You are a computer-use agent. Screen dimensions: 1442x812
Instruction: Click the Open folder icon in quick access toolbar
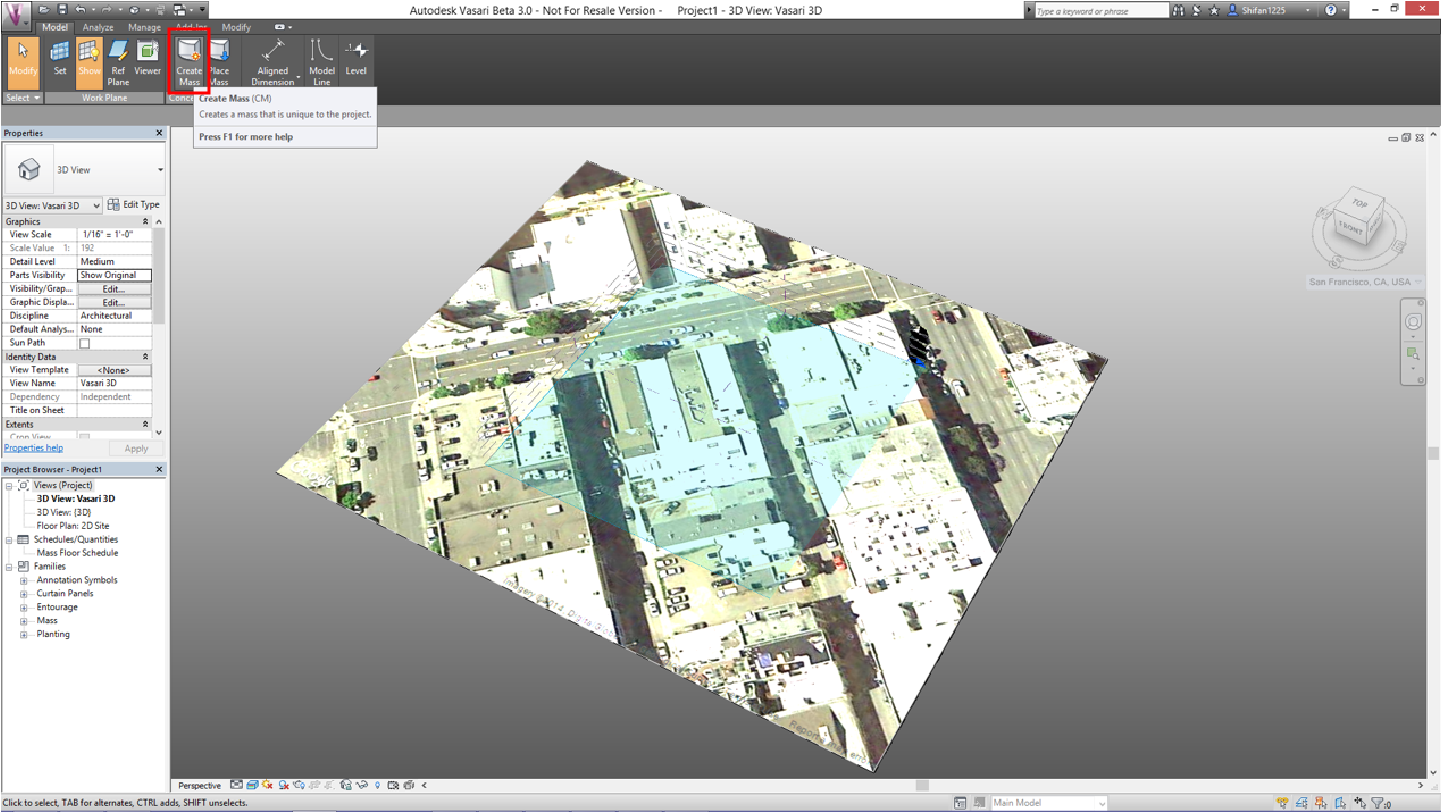pyautogui.click(x=46, y=10)
